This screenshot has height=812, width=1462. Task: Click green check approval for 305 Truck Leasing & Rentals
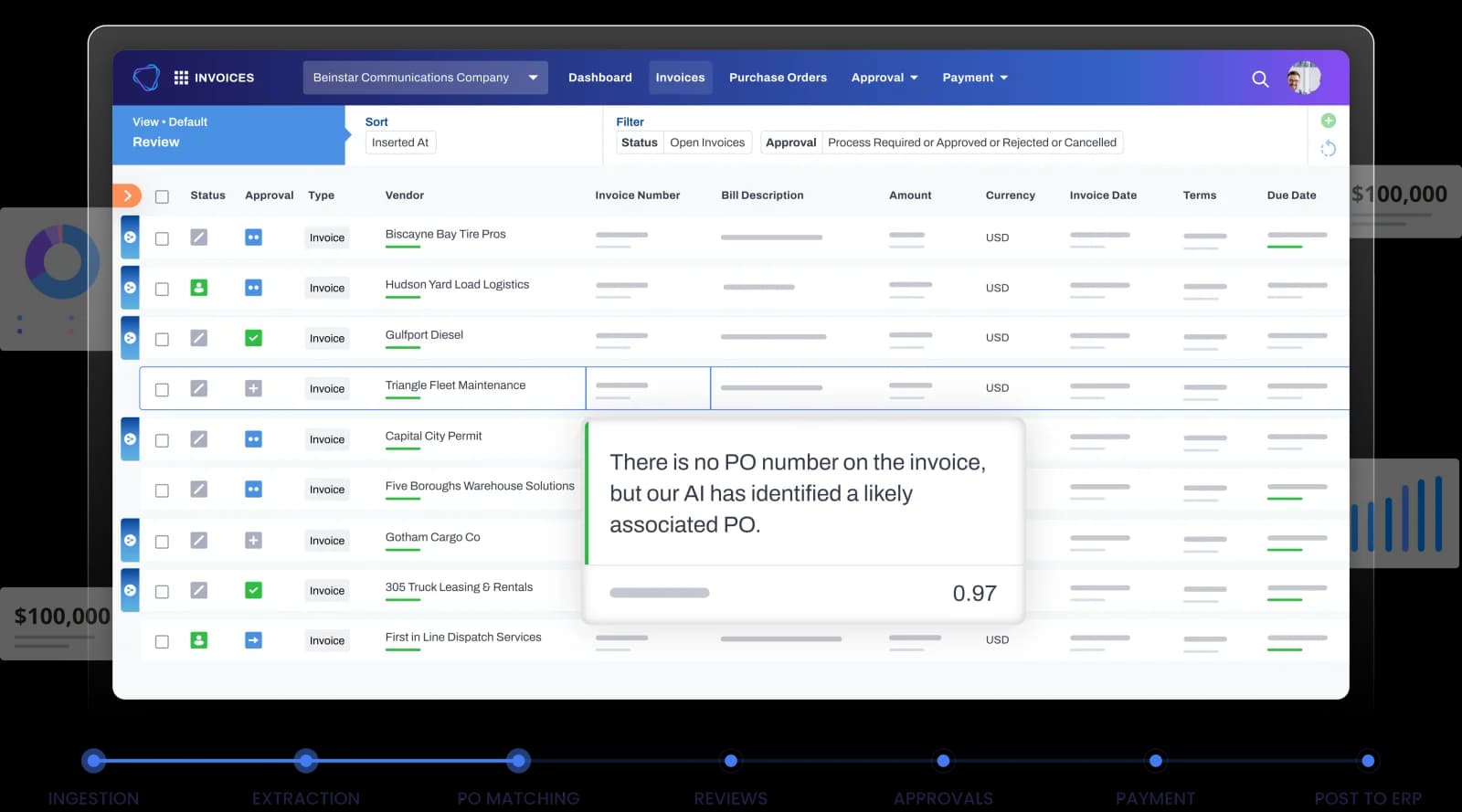pos(253,590)
